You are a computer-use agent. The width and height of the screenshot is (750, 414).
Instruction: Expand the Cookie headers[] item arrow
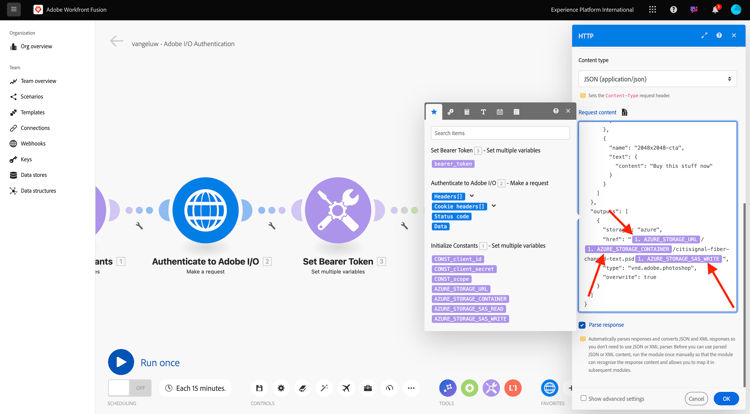(494, 206)
